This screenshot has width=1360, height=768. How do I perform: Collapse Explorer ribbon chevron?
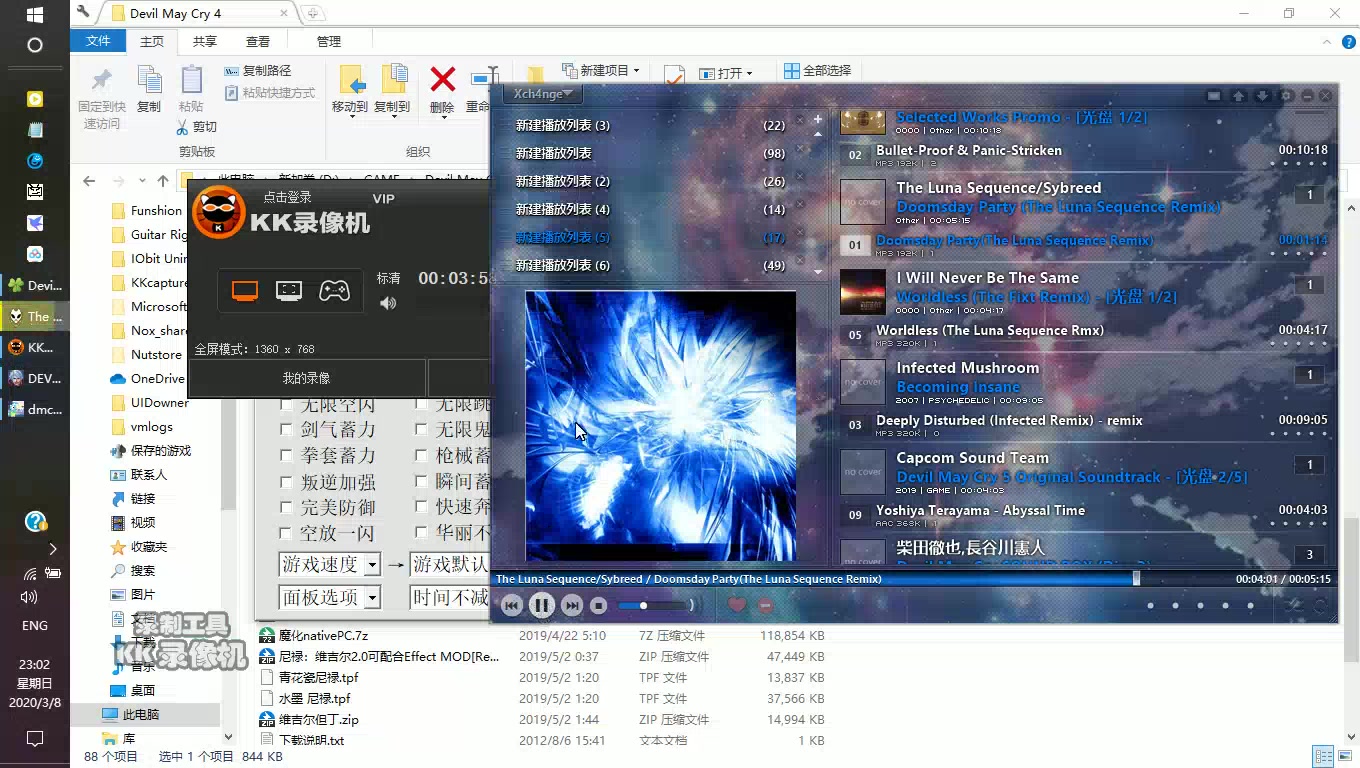(1325, 41)
